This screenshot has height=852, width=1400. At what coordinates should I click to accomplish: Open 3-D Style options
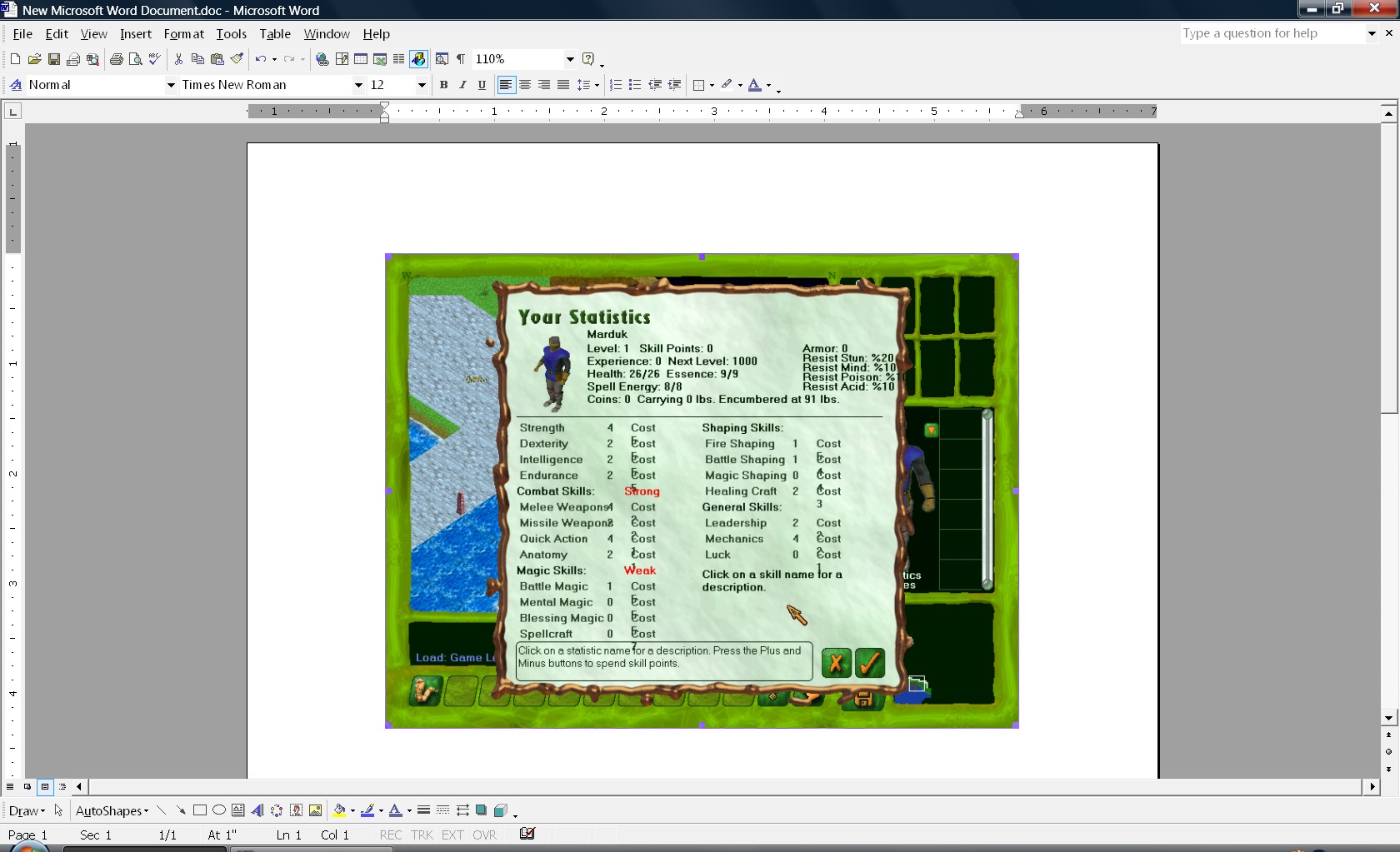click(501, 810)
